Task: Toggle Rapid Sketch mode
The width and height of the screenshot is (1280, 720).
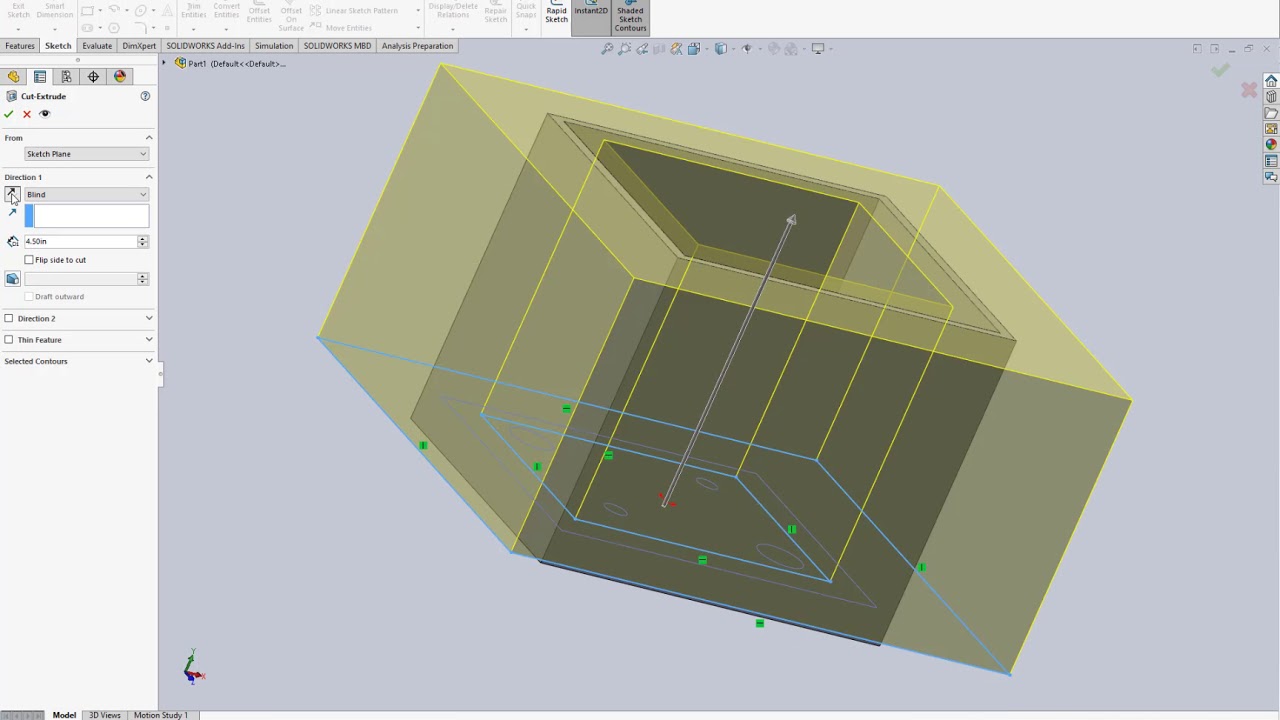Action: pyautogui.click(x=556, y=12)
